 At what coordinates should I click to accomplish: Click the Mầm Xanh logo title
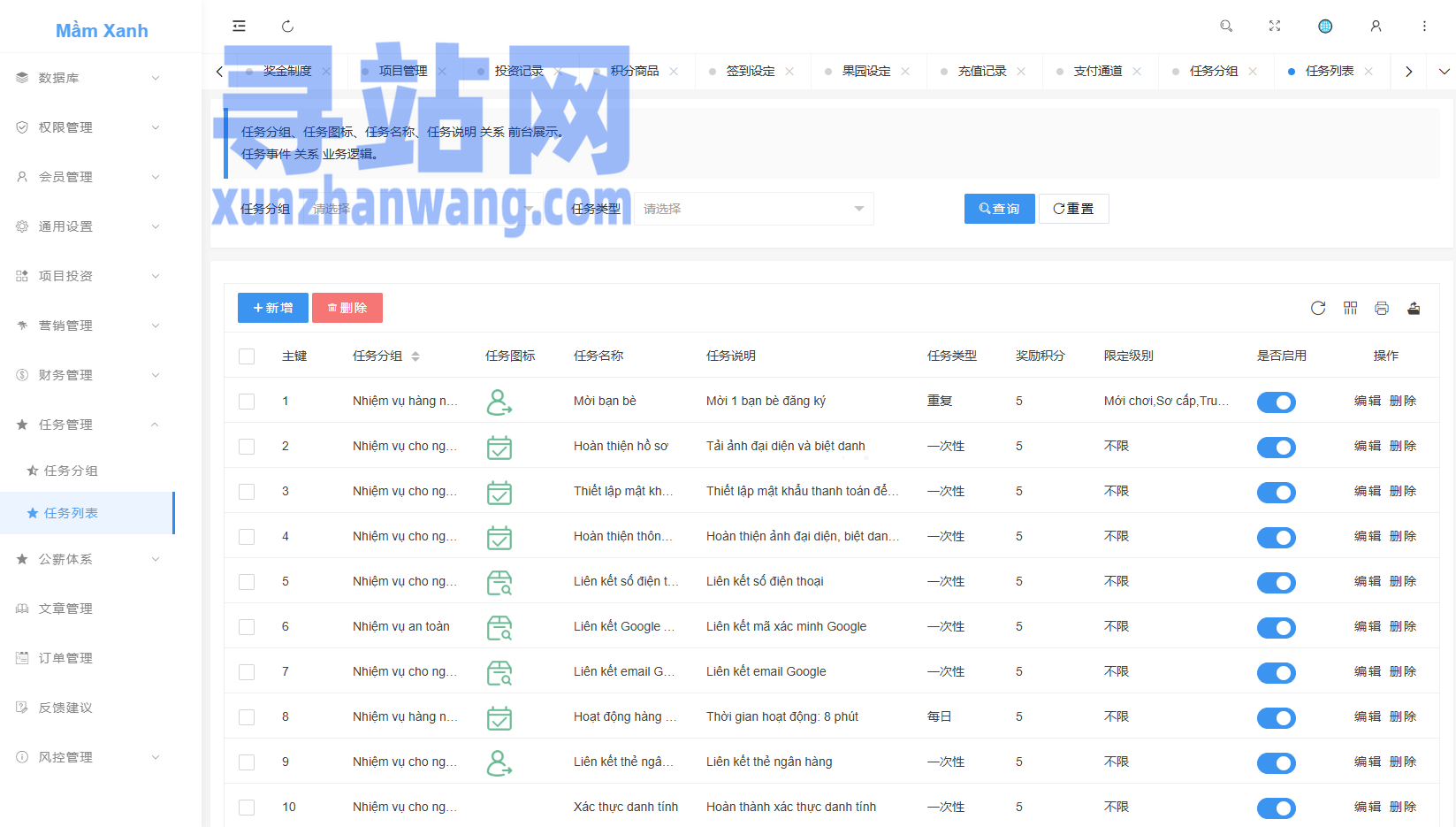pyautogui.click(x=102, y=31)
